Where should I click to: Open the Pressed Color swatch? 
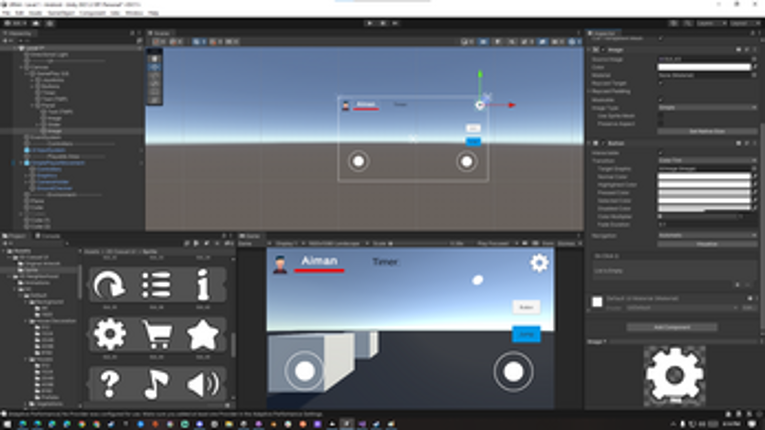[x=704, y=193]
